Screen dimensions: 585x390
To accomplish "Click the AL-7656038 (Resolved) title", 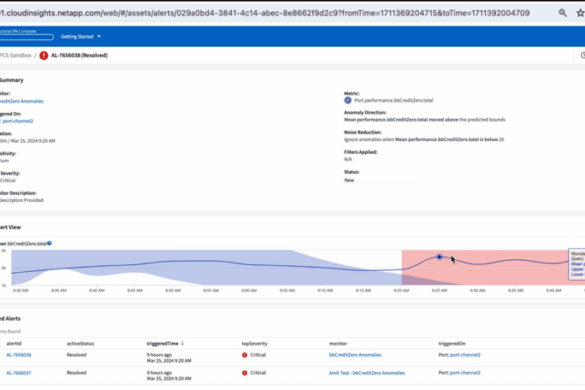I will (x=79, y=55).
